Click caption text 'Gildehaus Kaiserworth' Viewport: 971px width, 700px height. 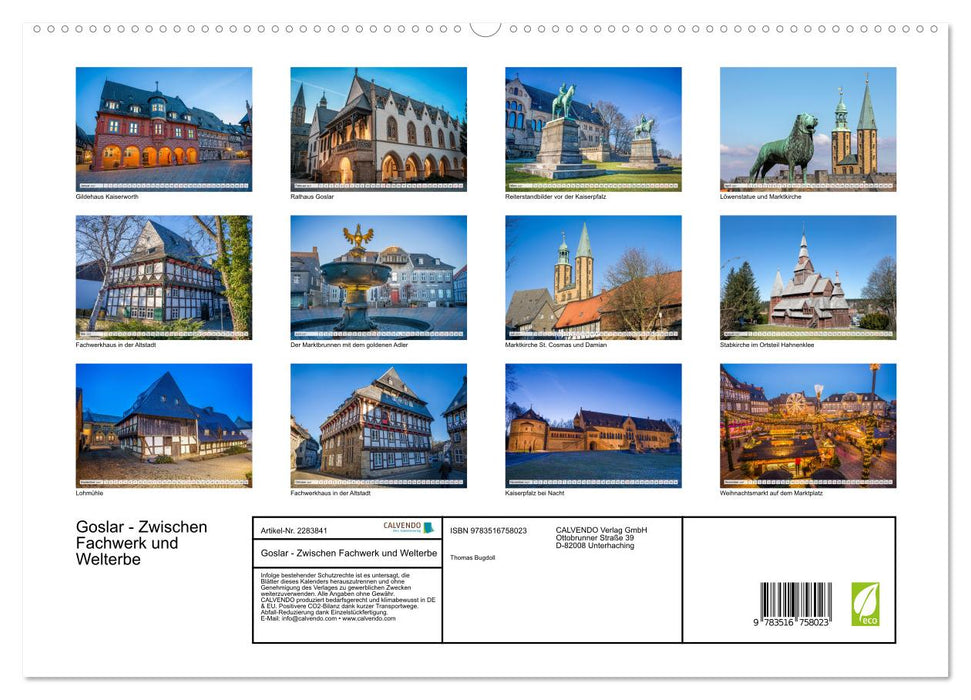point(107,197)
